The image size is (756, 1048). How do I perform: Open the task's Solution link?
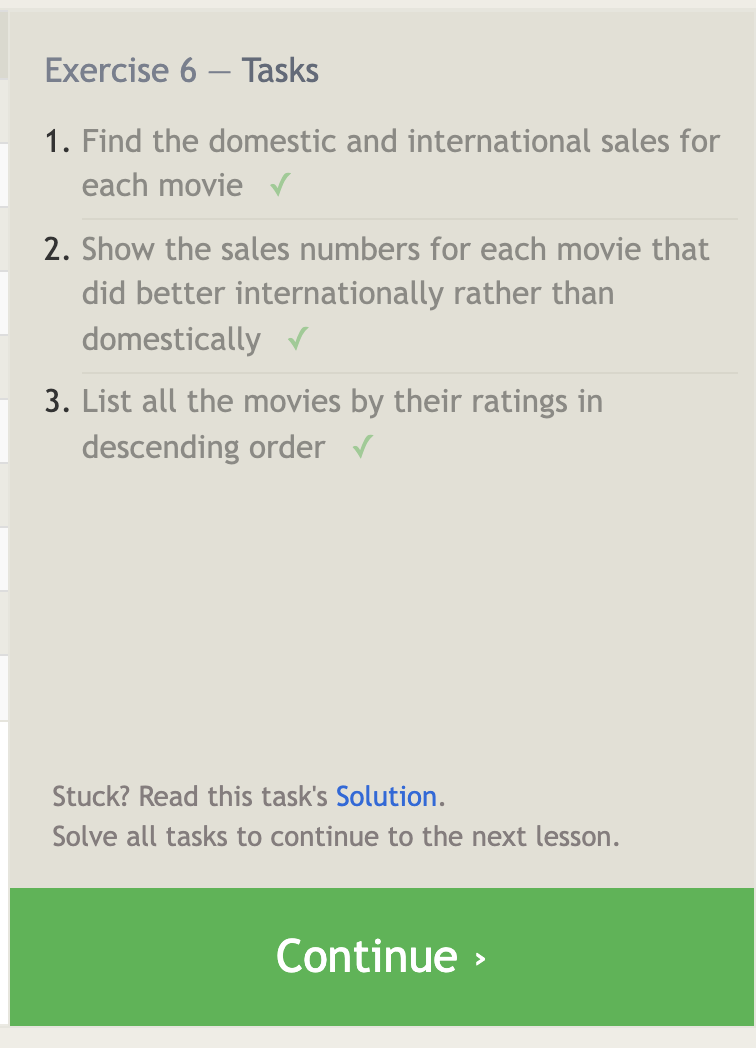click(386, 797)
